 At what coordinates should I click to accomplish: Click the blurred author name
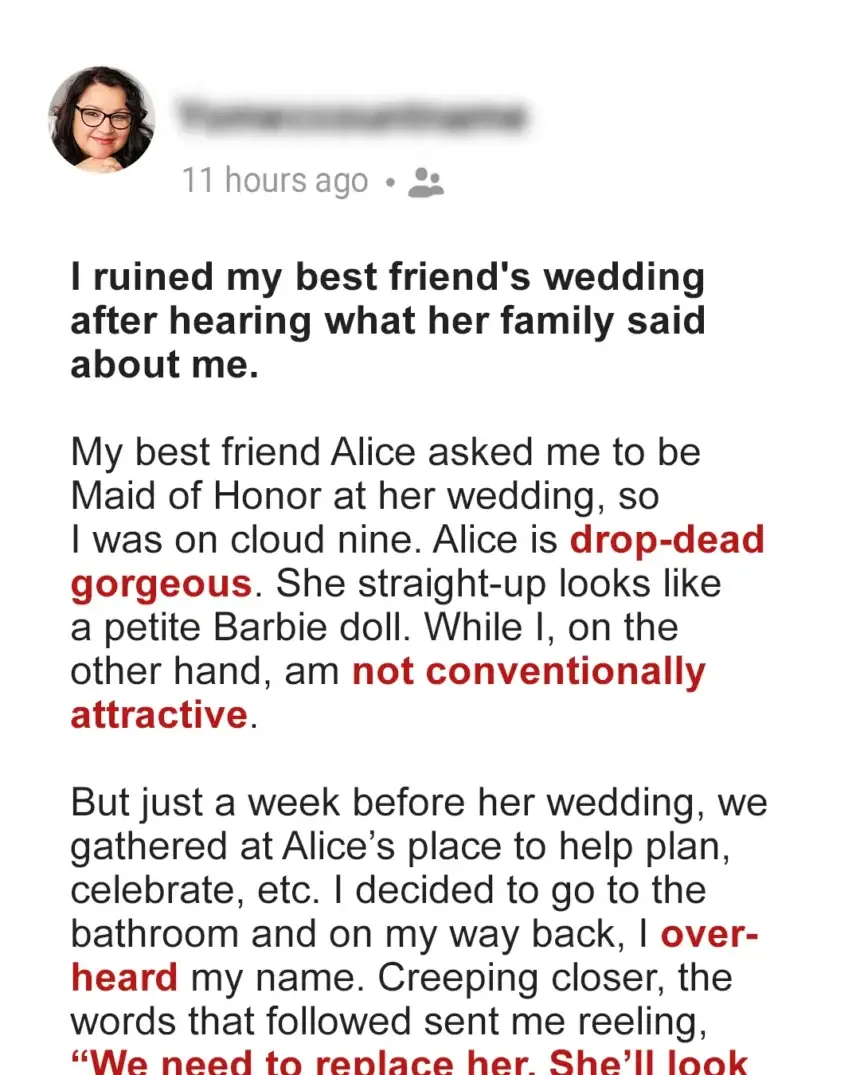point(353,117)
